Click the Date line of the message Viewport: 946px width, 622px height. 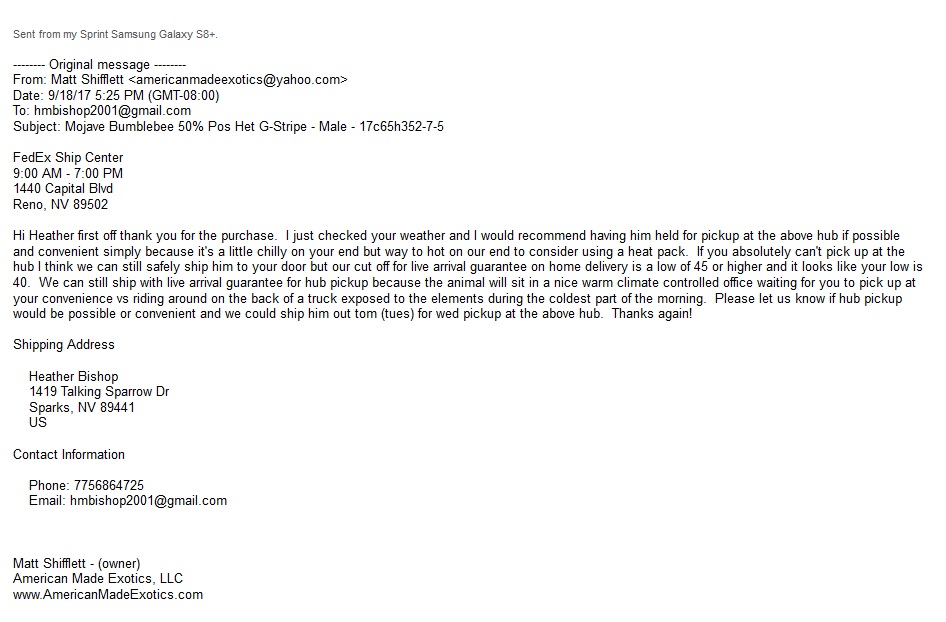(116, 95)
